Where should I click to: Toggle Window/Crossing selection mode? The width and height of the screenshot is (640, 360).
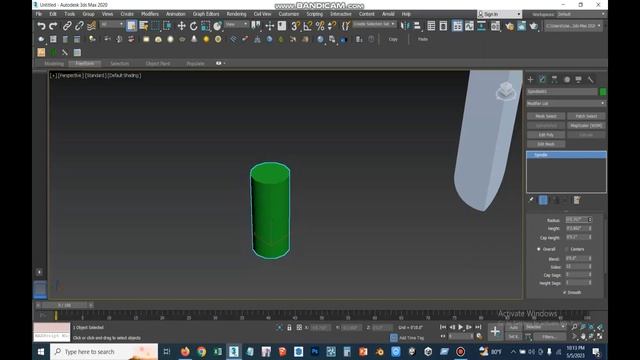pyautogui.click(x=167, y=26)
